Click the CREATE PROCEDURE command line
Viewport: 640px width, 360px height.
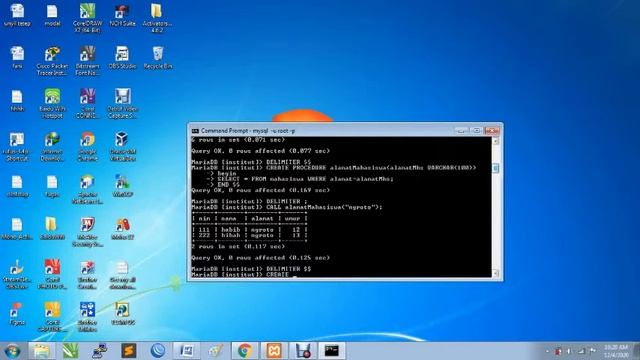[x=334, y=168]
